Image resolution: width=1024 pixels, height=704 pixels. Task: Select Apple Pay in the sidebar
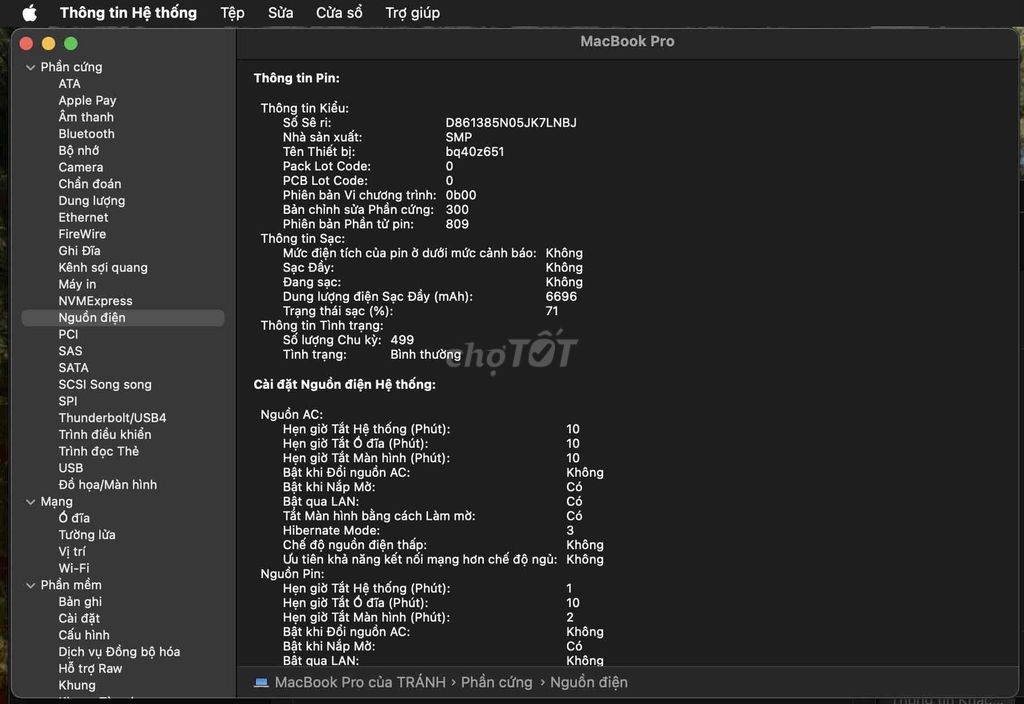click(87, 101)
